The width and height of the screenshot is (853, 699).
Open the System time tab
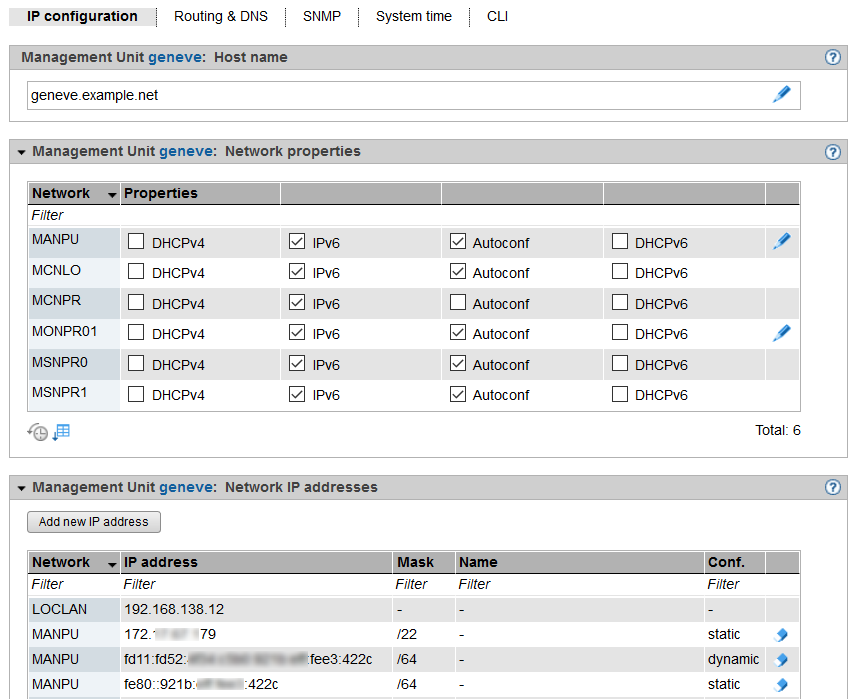click(x=413, y=17)
